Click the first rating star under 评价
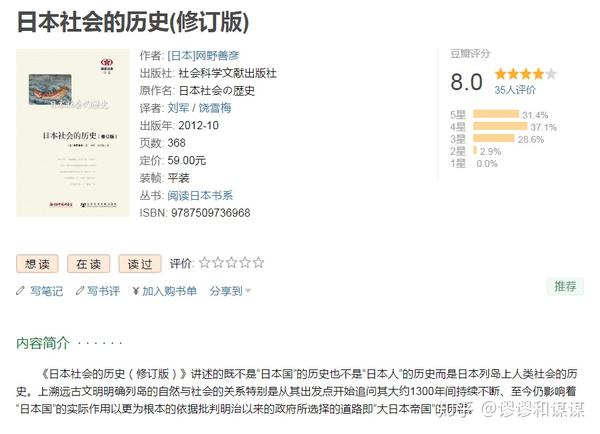The height and width of the screenshot is (434, 600). tap(205, 263)
